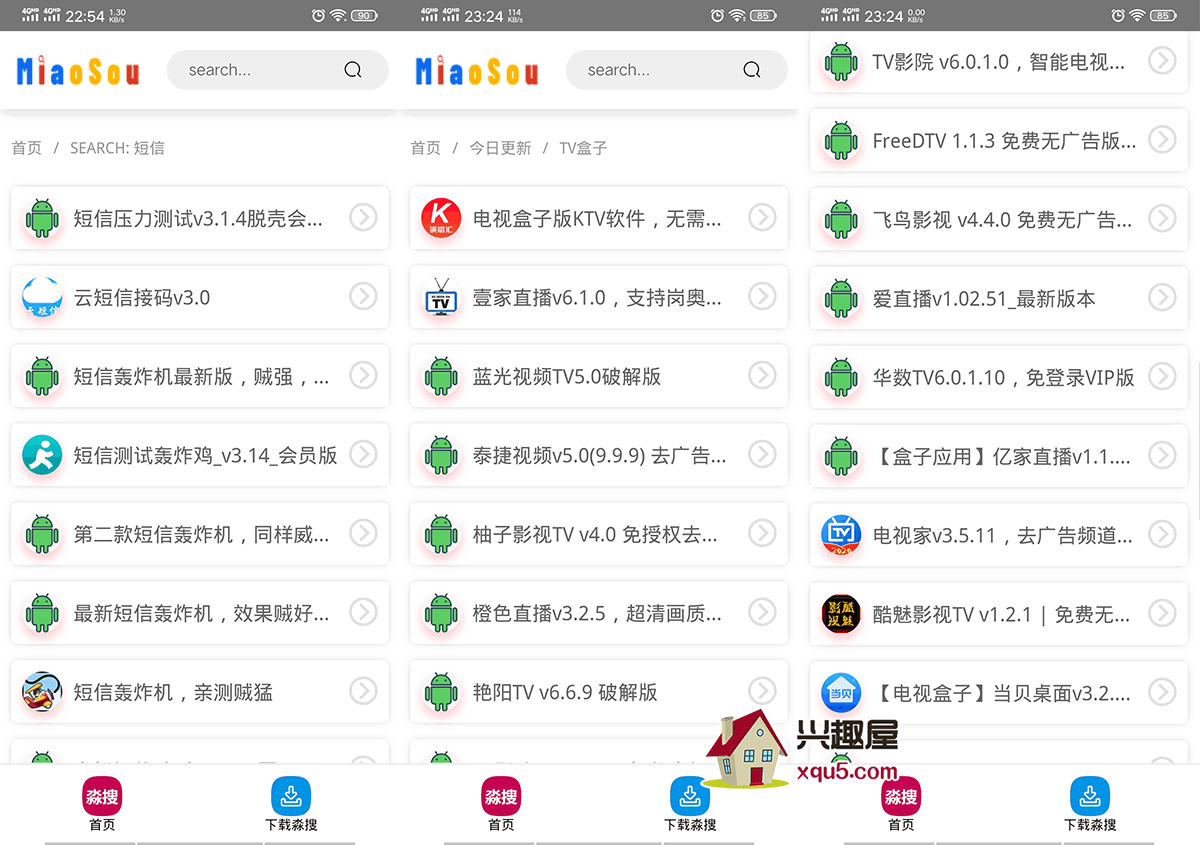Image resolution: width=1200 pixels, height=845 pixels.
Task: Open 短信轰炸机,亲测贼猛 entry
Action: (x=200, y=692)
